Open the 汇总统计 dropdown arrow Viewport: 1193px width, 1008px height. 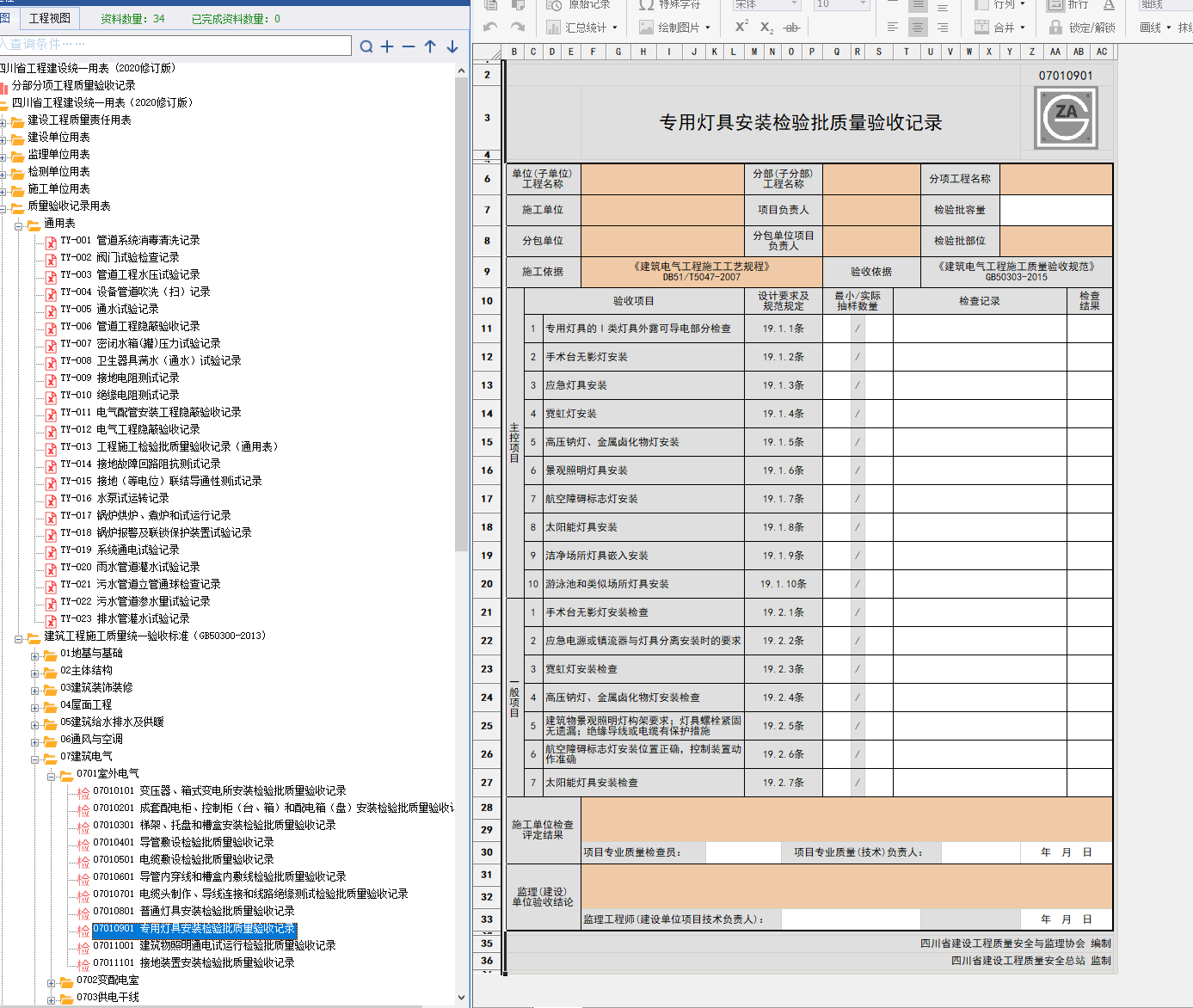coord(615,28)
